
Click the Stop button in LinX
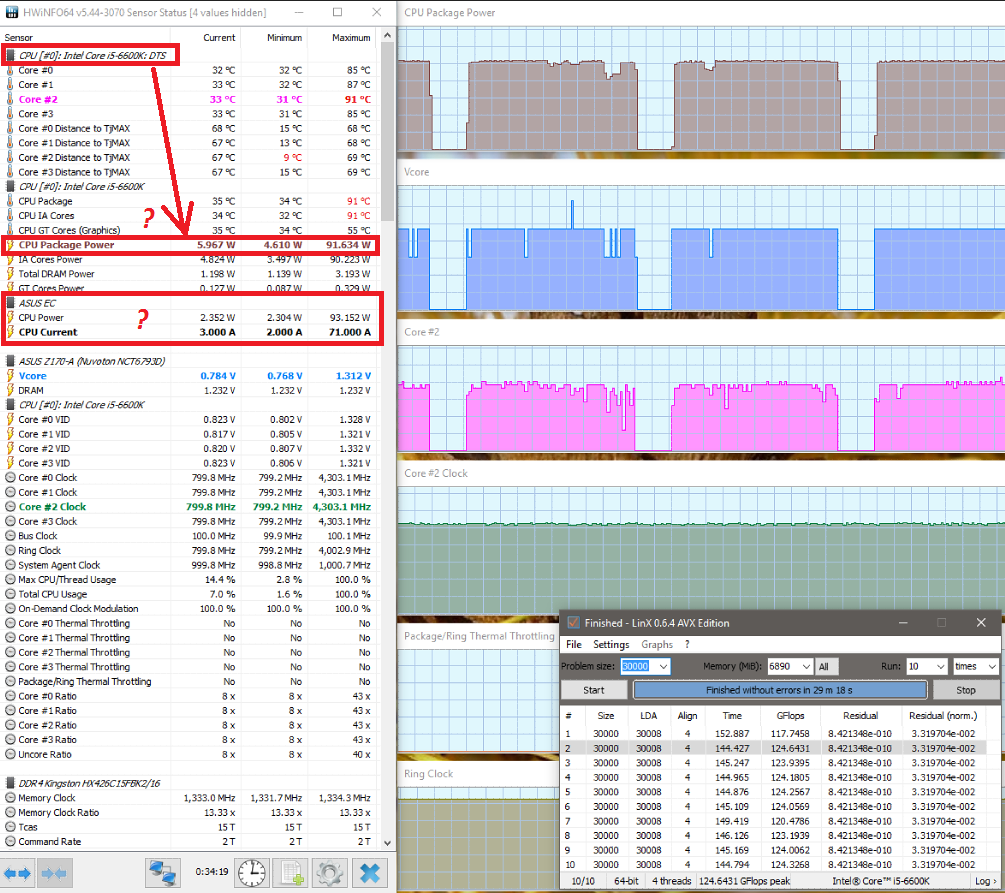click(x=965, y=690)
